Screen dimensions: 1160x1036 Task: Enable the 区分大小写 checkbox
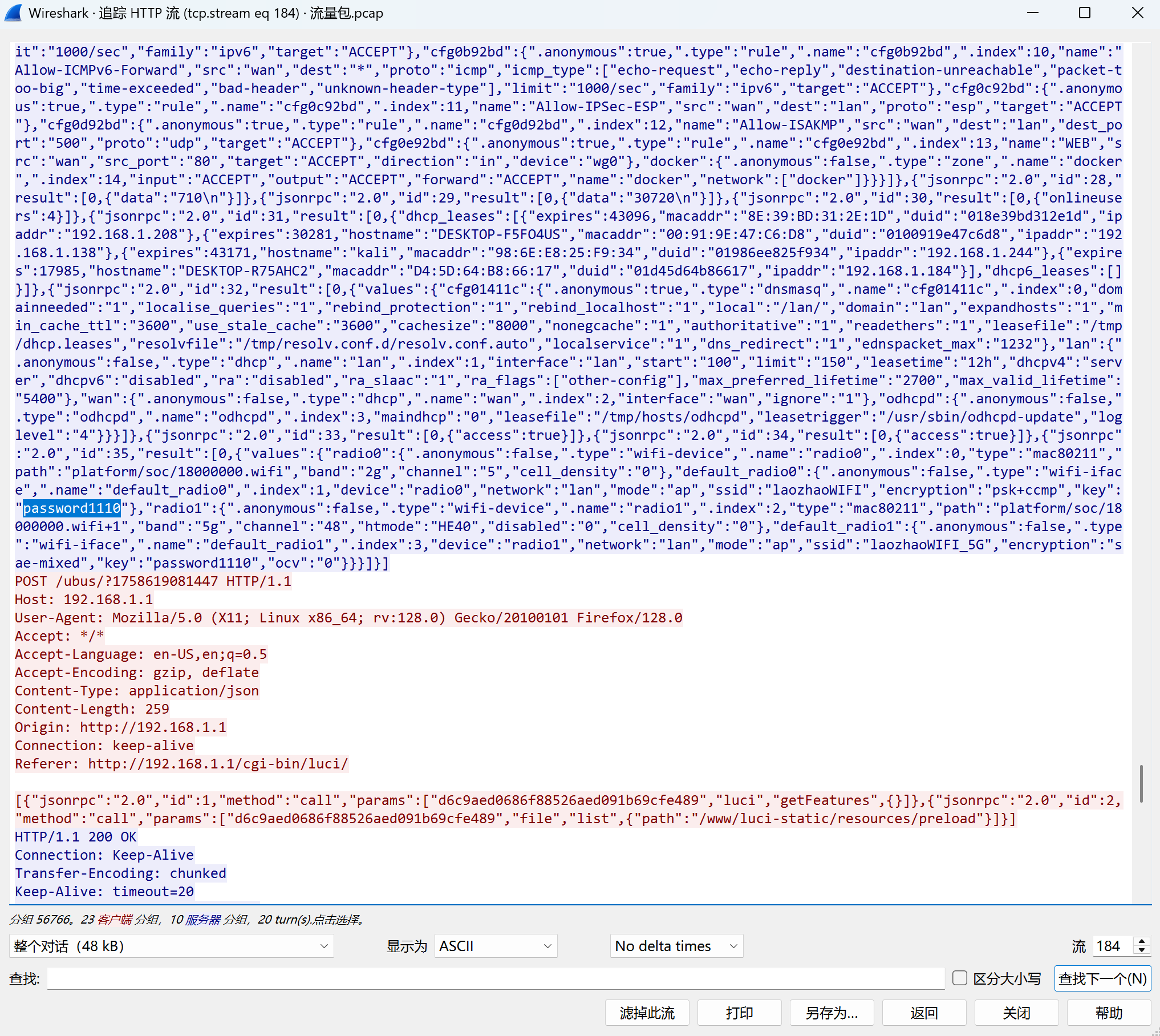960,978
